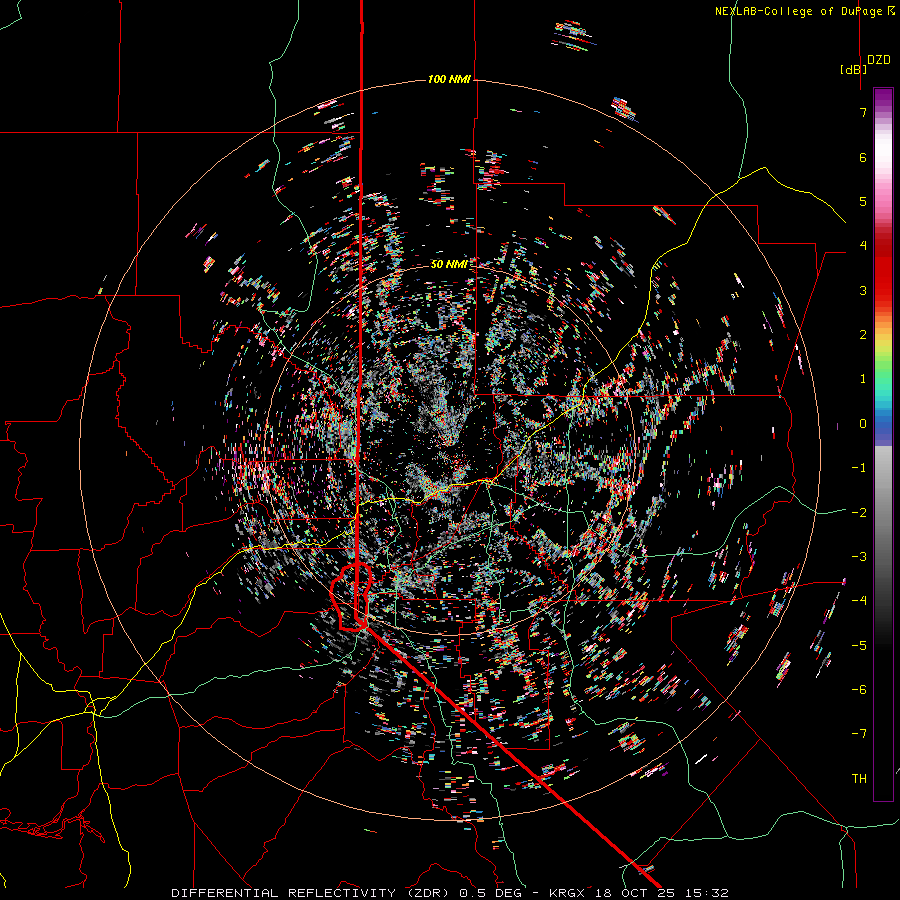Click the -1 dB scale value

coord(859,468)
